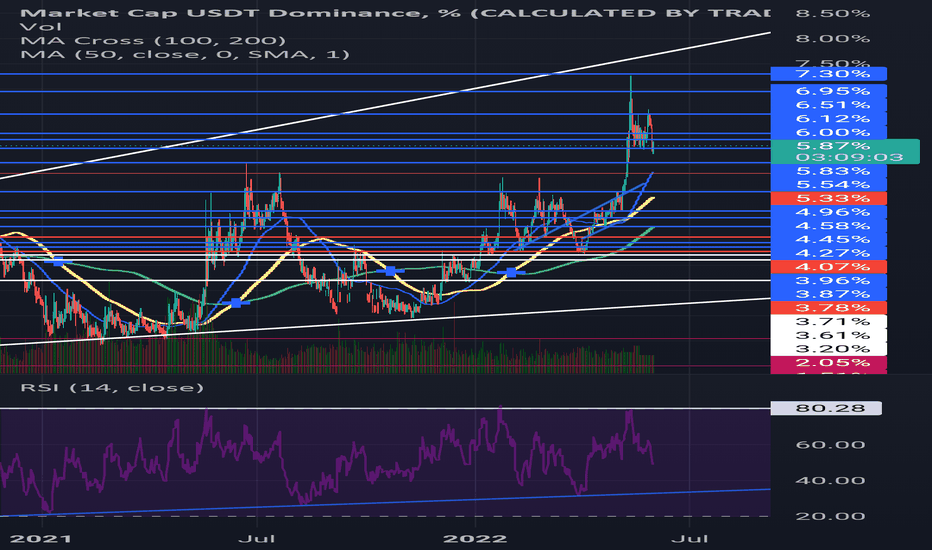The width and height of the screenshot is (932, 550).
Task: Click the 4.45% price level label
Action: [x=829, y=239]
